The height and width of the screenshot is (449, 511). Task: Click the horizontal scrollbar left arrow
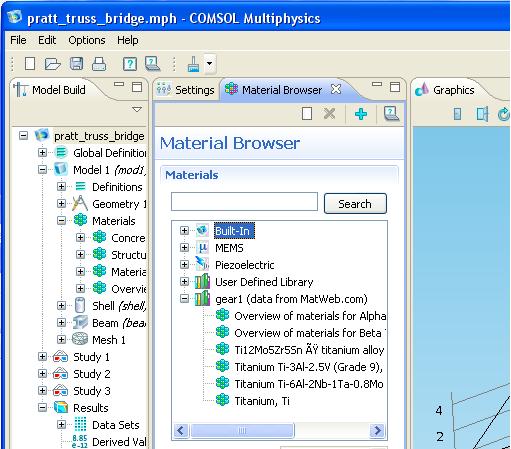pos(181,430)
